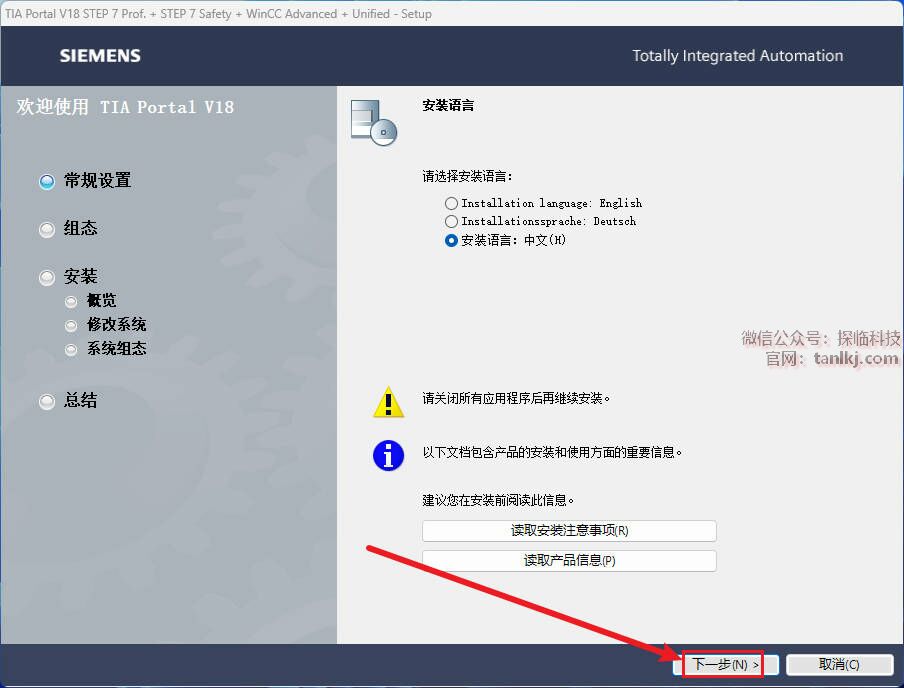Click the 组态 step label
Viewport: 904px width, 688px height.
81,228
